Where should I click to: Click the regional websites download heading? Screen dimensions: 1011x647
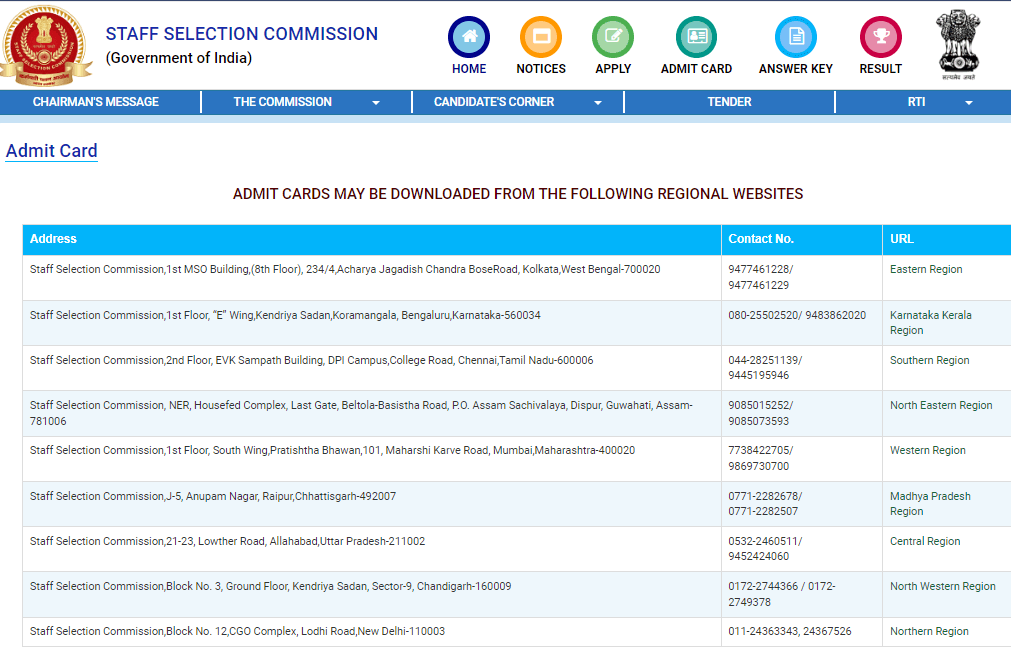point(518,194)
